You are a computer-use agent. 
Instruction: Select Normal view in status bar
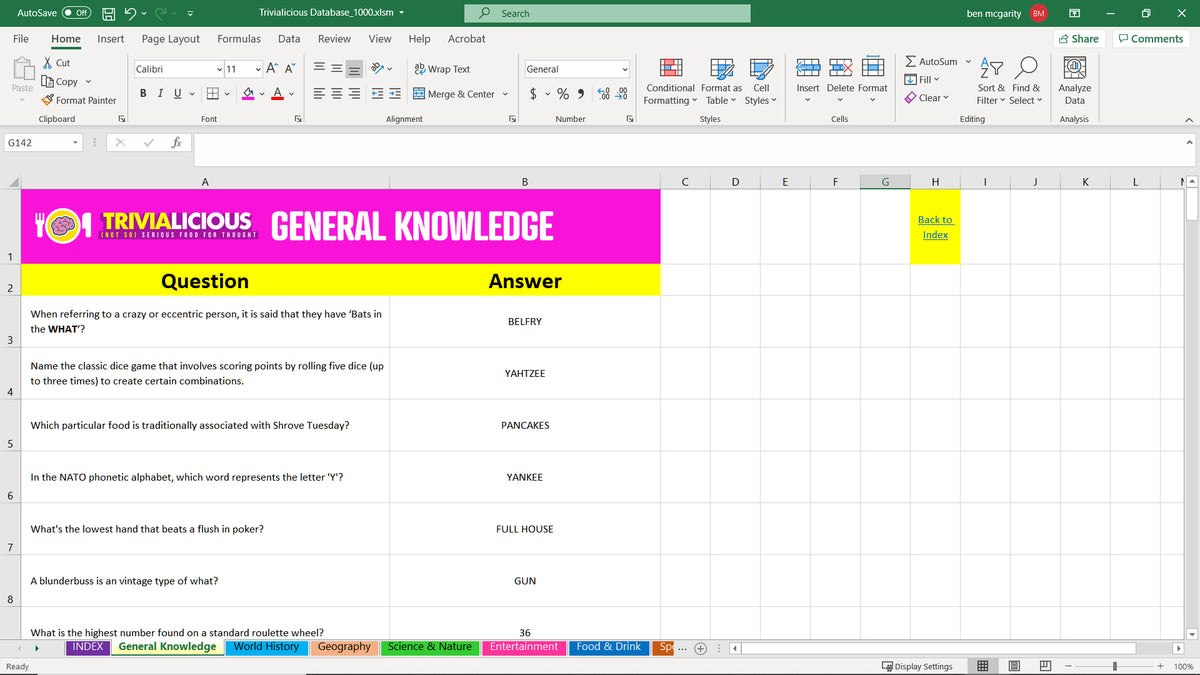[983, 666]
